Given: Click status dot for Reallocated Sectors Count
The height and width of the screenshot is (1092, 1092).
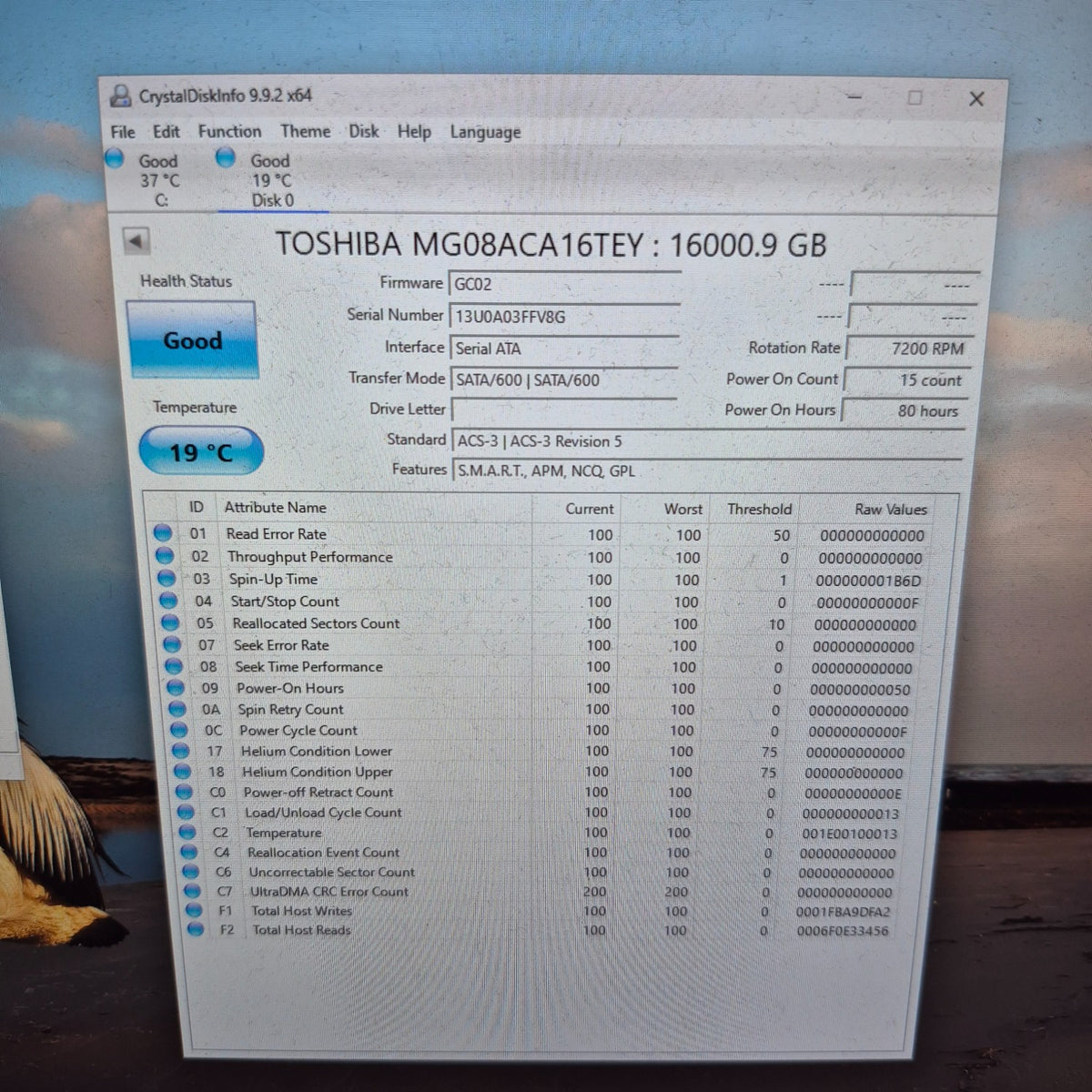Looking at the screenshot, I should pos(170,622).
